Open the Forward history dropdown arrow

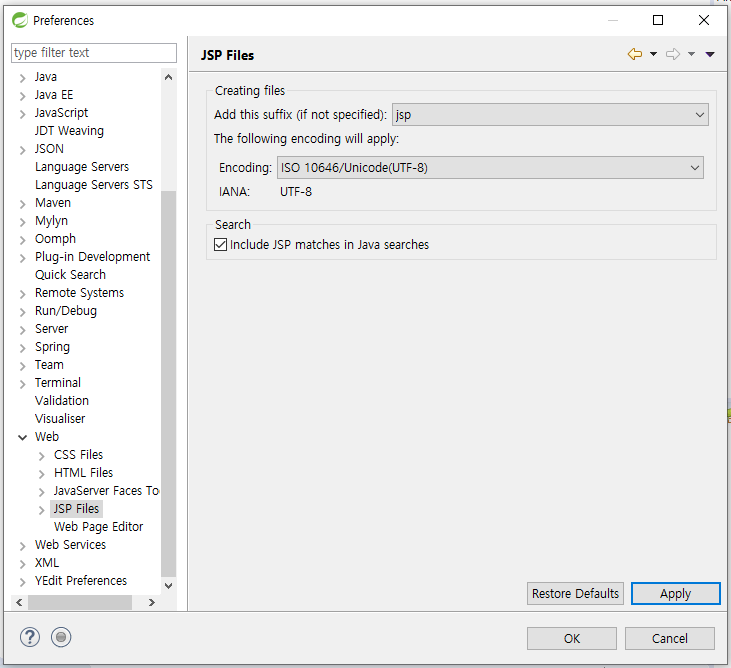click(691, 54)
